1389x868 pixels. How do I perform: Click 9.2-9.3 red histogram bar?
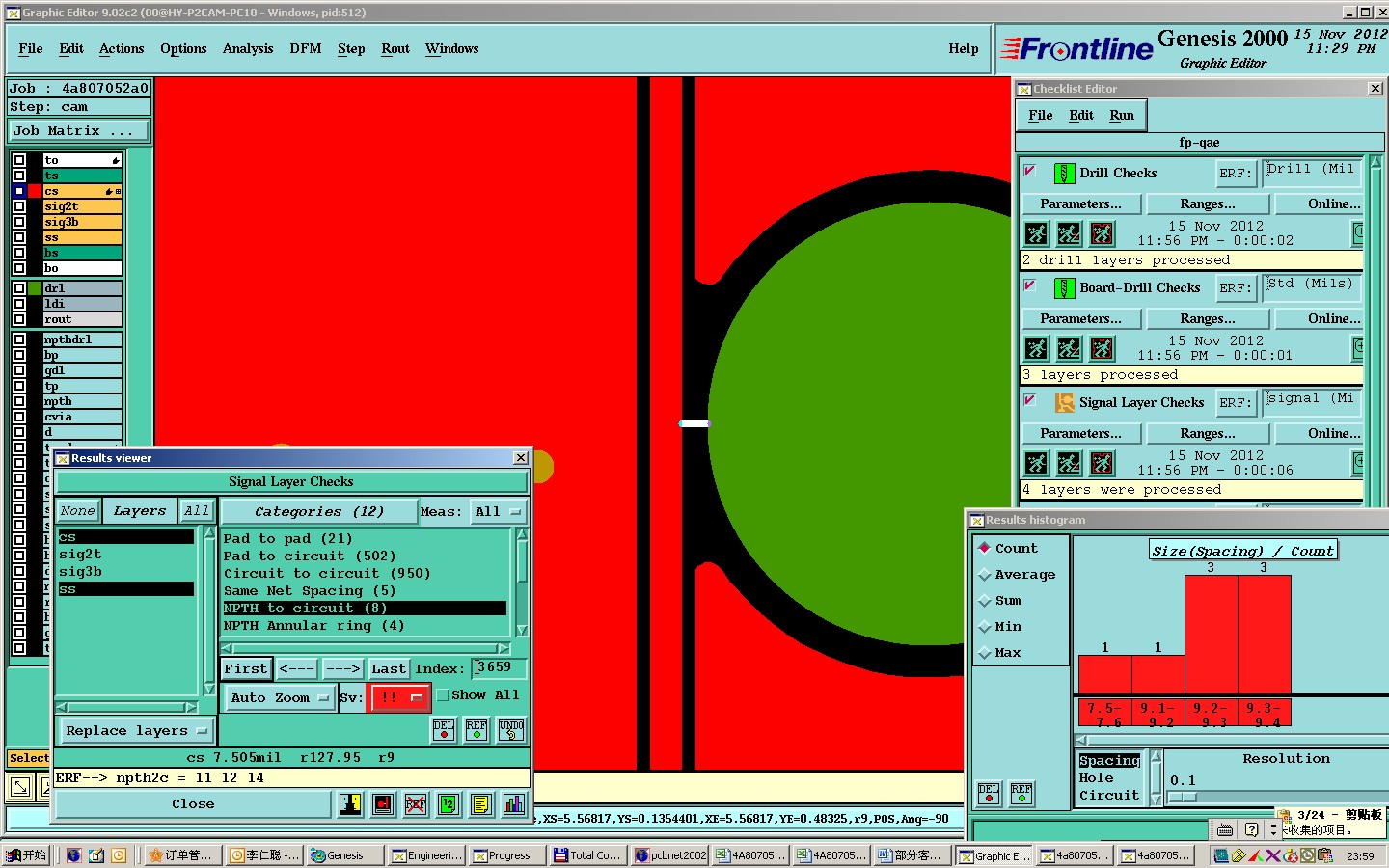click(1211, 635)
